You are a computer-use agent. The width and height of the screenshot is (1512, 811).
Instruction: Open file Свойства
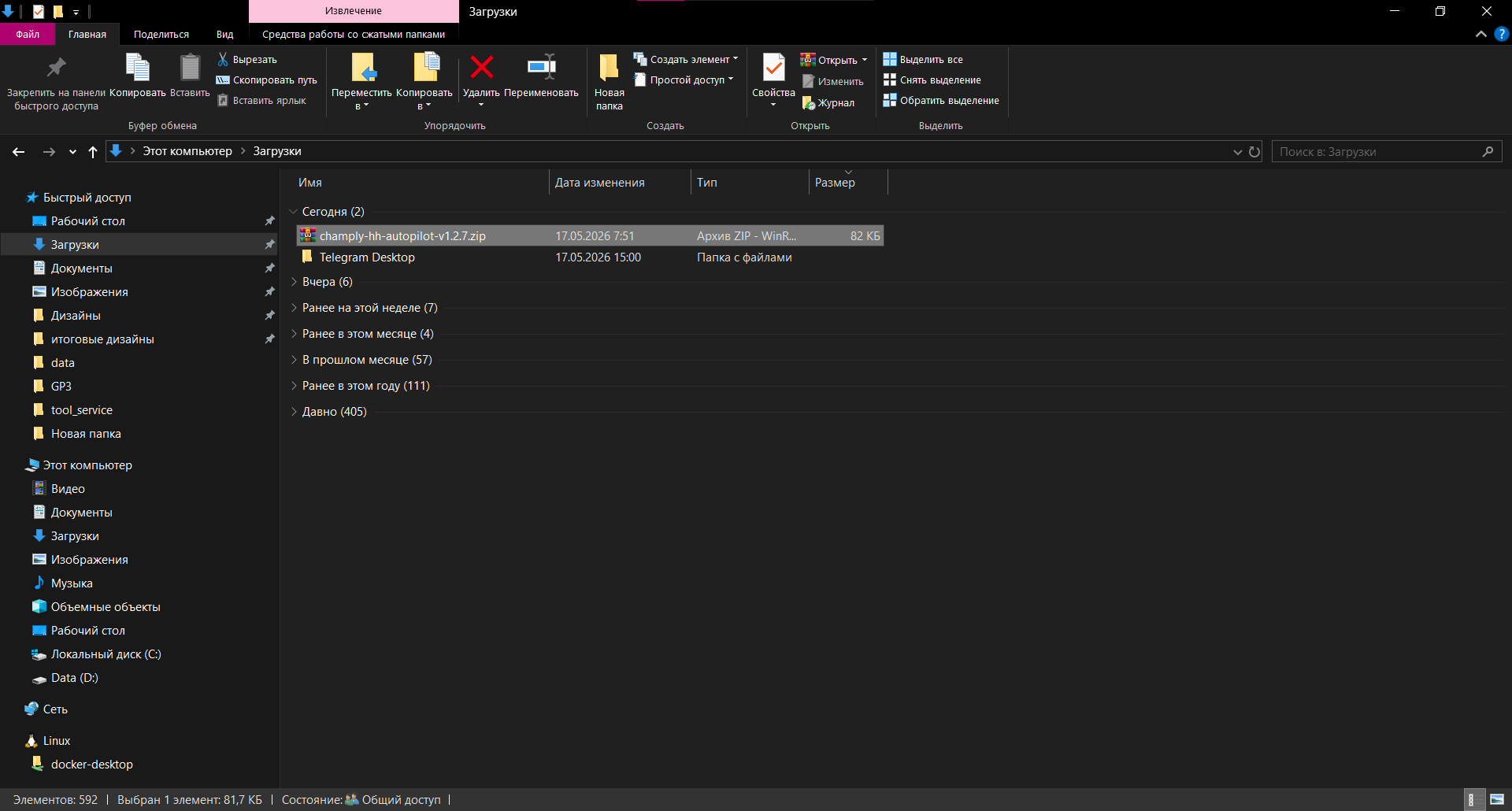tap(773, 79)
